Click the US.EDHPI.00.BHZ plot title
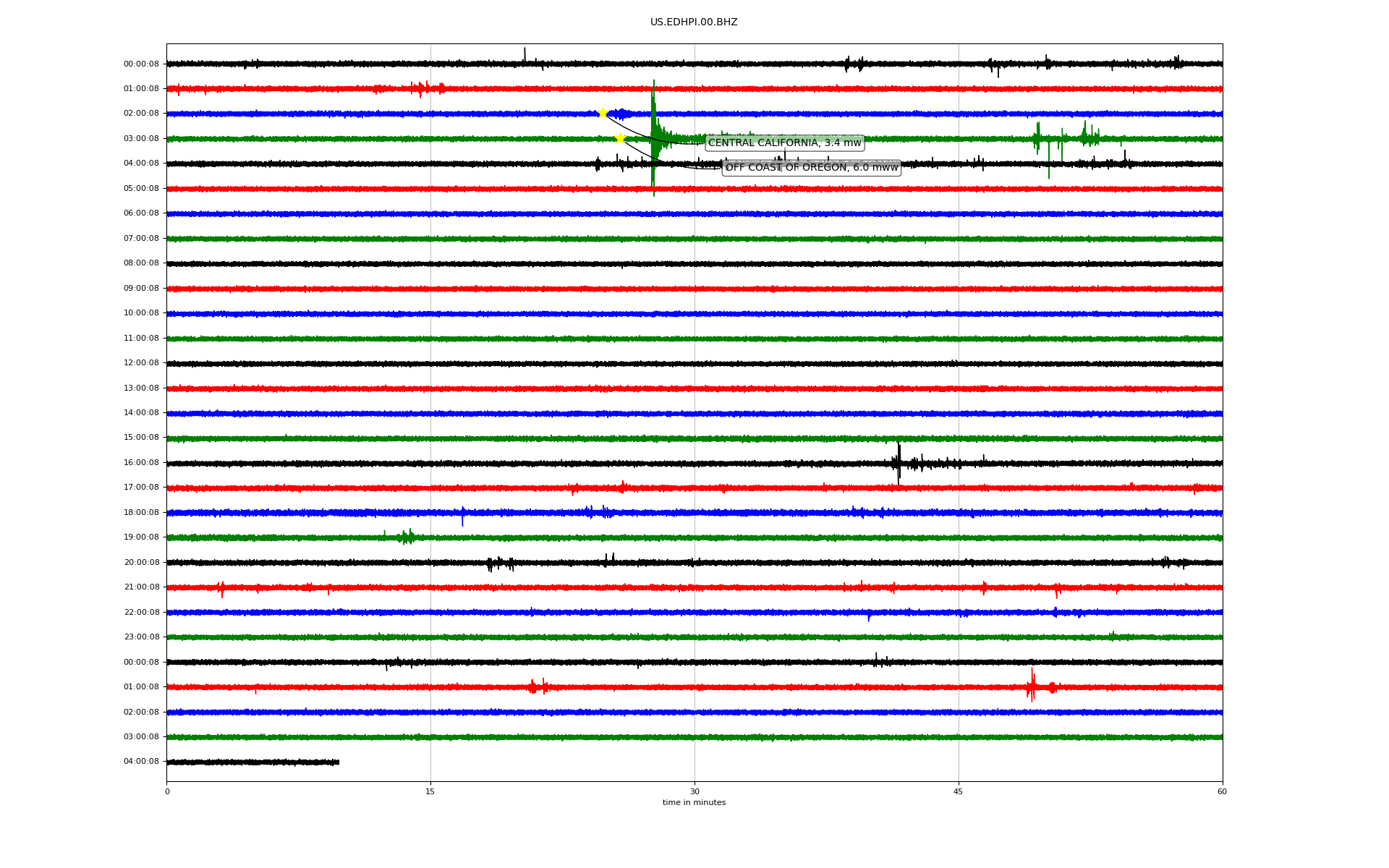Screen dimensions: 1389x868 [x=694, y=22]
